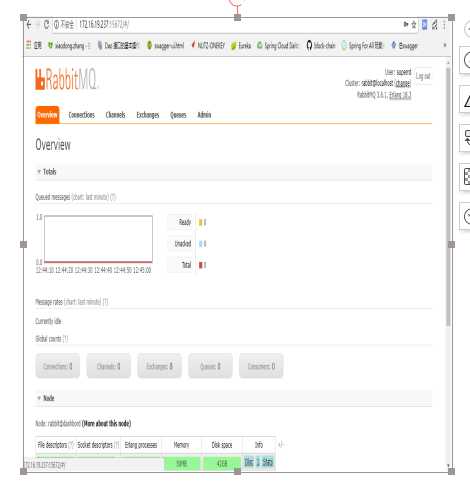Image resolution: width=470 pixels, height=487 pixels.
Task: Click the Queued messages chart area
Action: coord(98,239)
